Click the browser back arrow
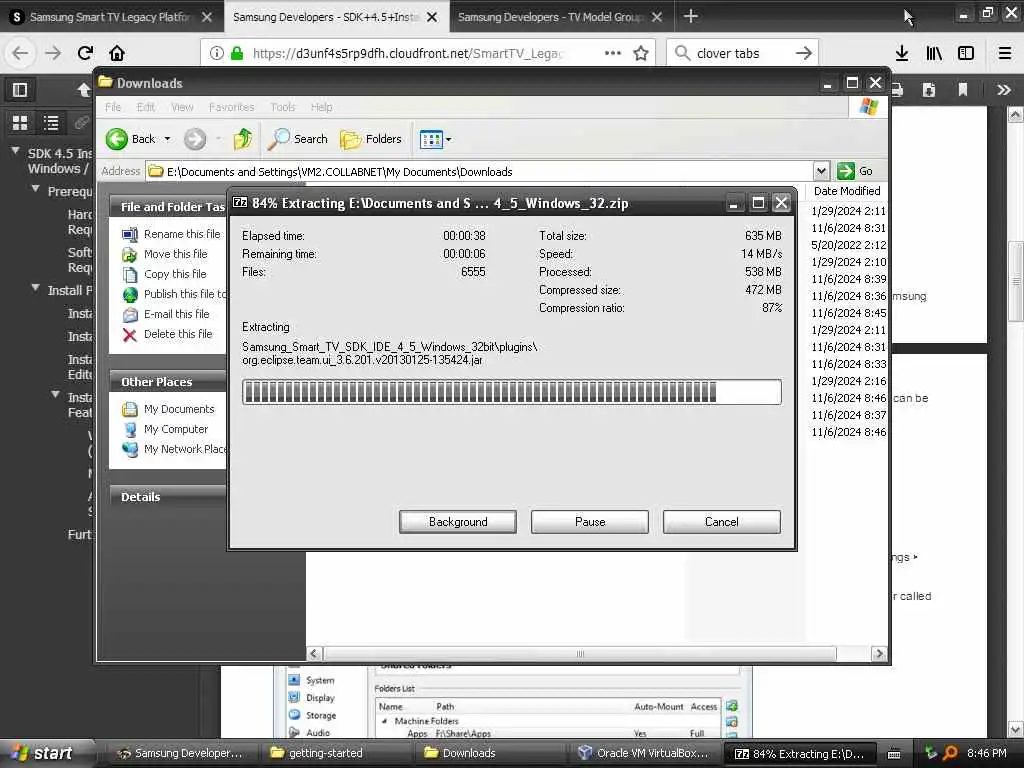1024x768 pixels. click(20, 53)
